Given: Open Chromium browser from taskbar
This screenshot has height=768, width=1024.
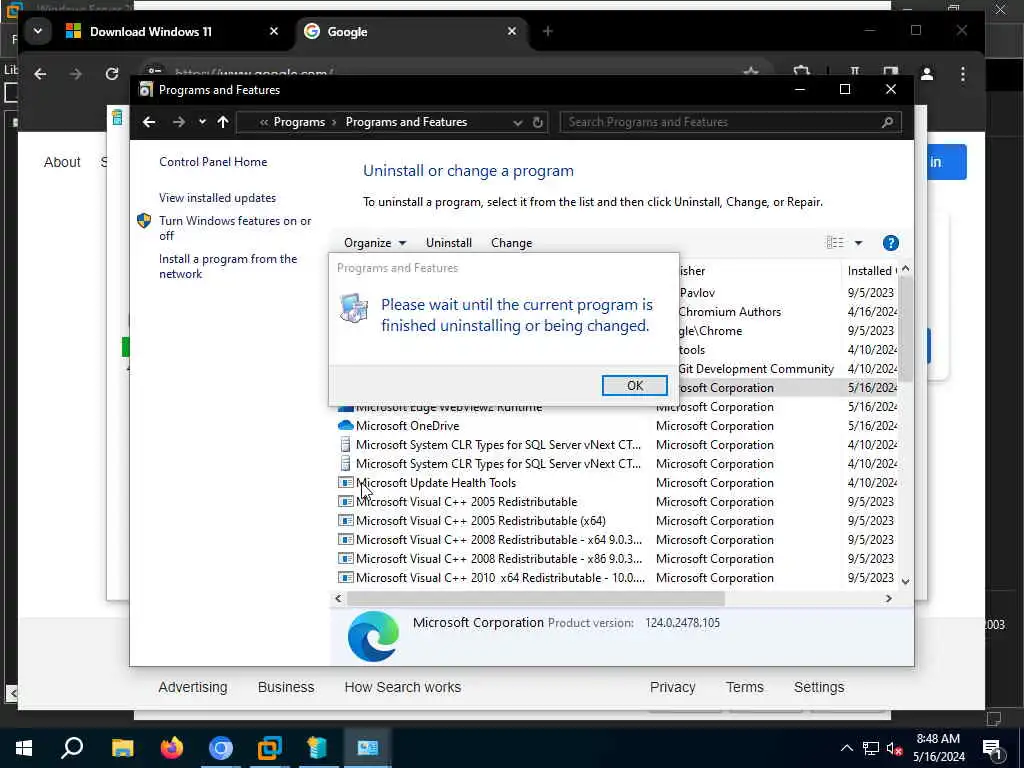Looking at the screenshot, I should pos(221,748).
